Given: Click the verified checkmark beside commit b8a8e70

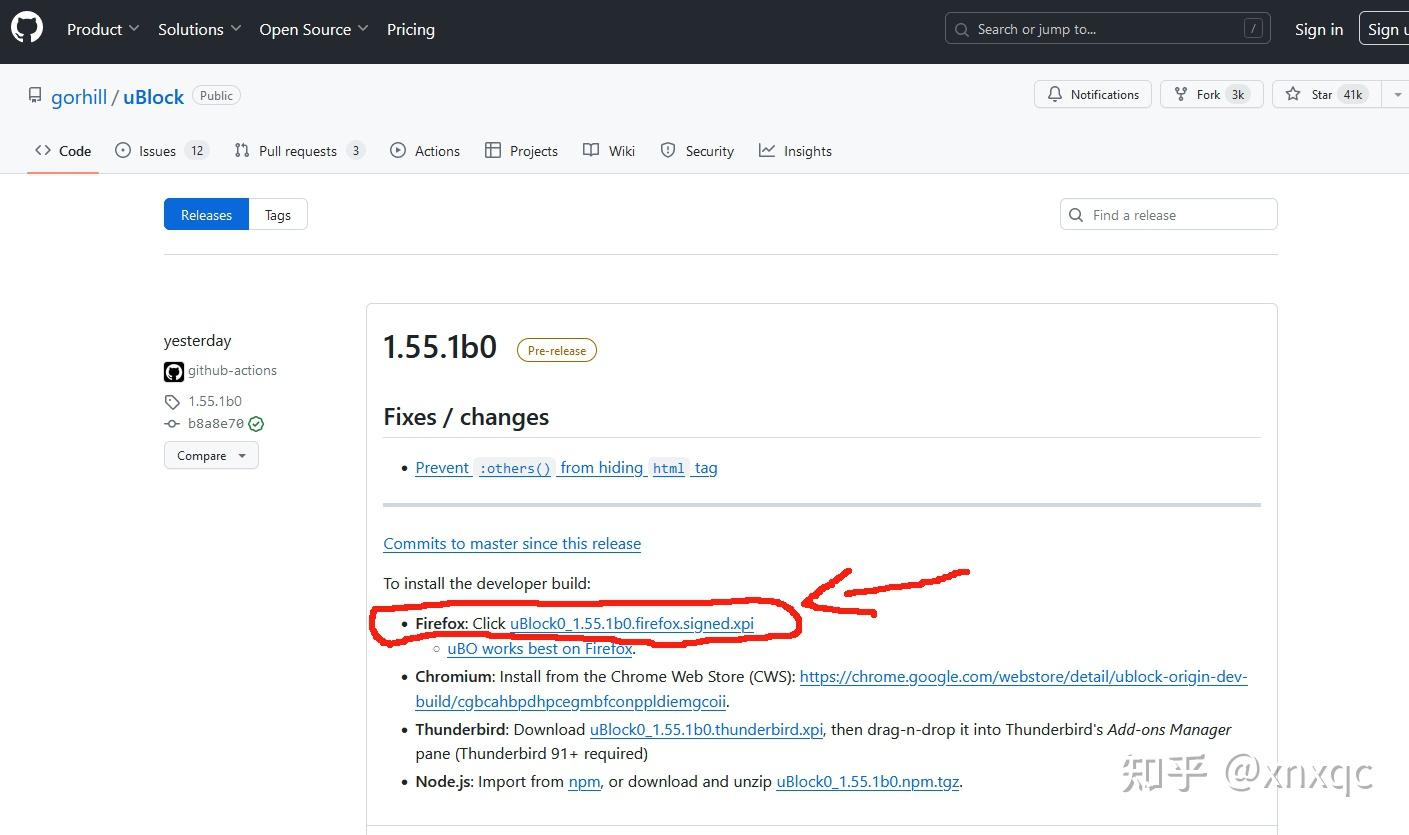Looking at the screenshot, I should (x=255, y=423).
